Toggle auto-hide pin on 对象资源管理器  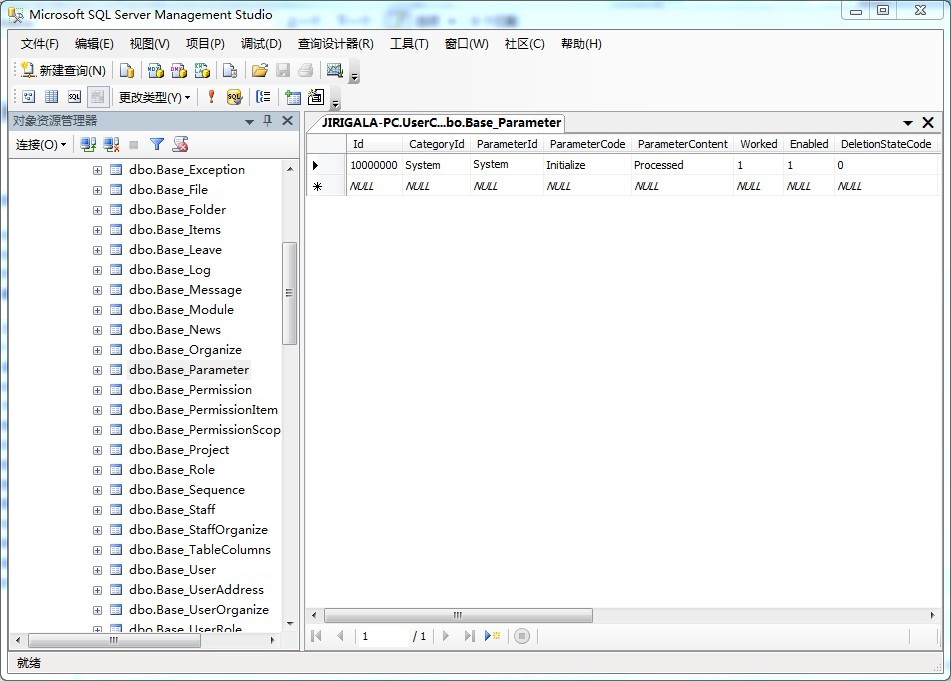(x=267, y=121)
